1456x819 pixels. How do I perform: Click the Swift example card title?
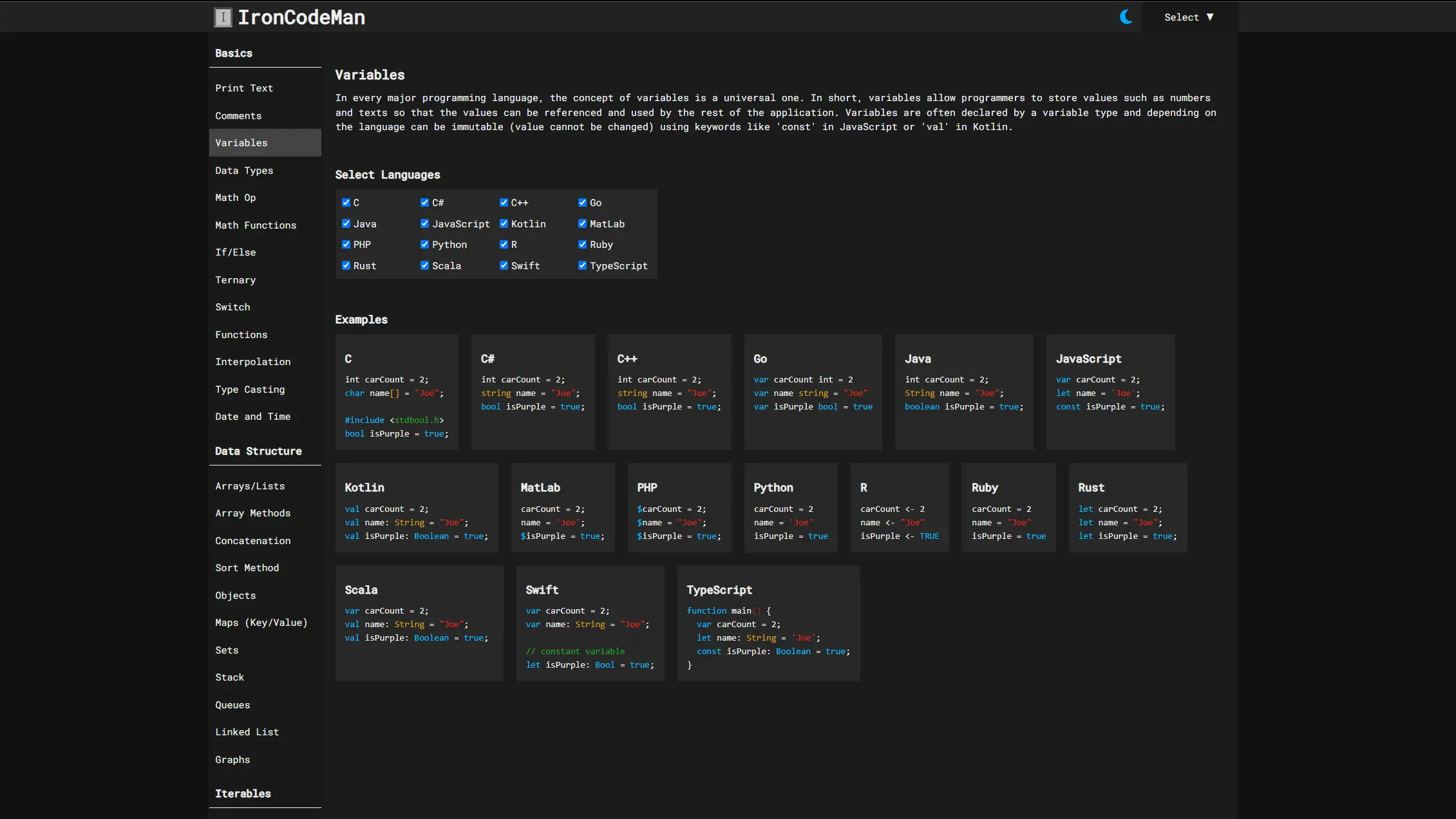[542, 590]
